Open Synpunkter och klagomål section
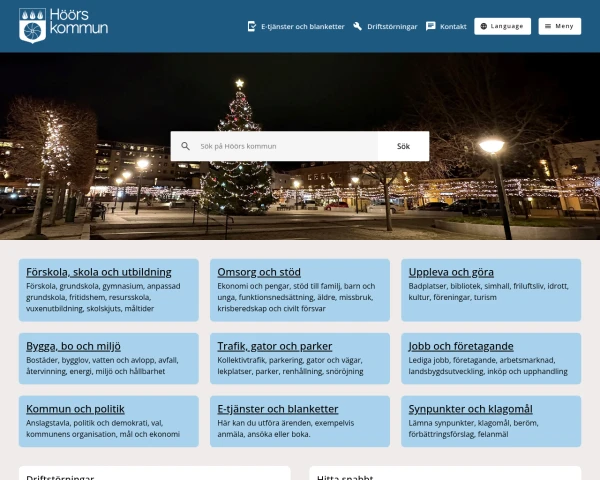 pyautogui.click(x=470, y=409)
